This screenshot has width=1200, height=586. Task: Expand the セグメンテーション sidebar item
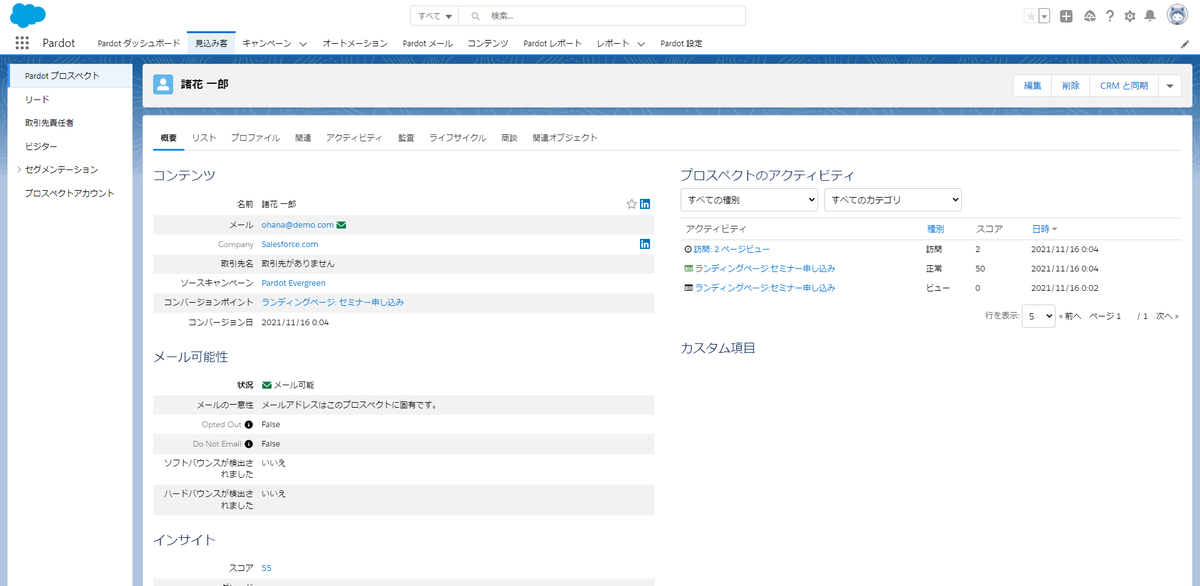pos(19,170)
